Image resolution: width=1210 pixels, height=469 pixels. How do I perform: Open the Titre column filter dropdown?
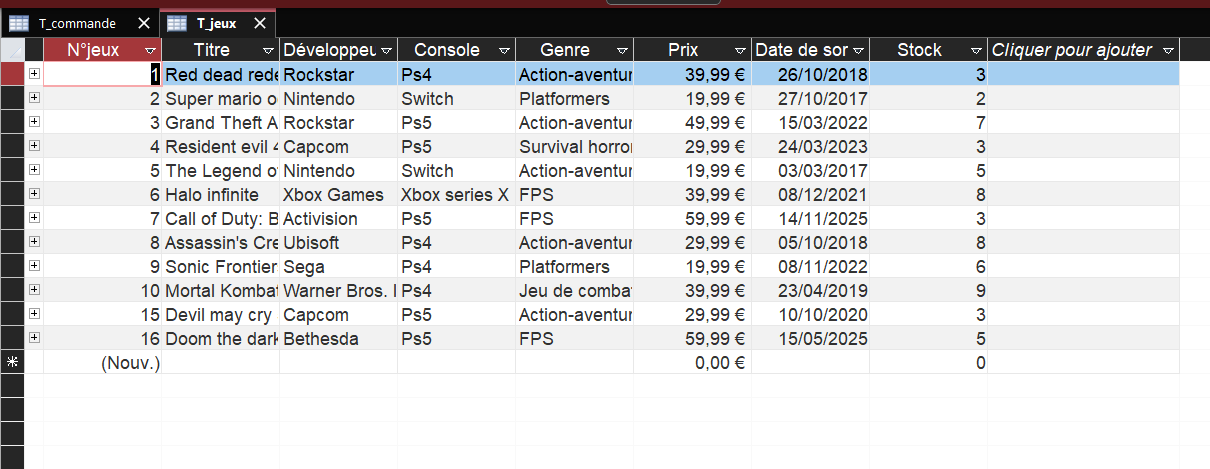coord(268,50)
